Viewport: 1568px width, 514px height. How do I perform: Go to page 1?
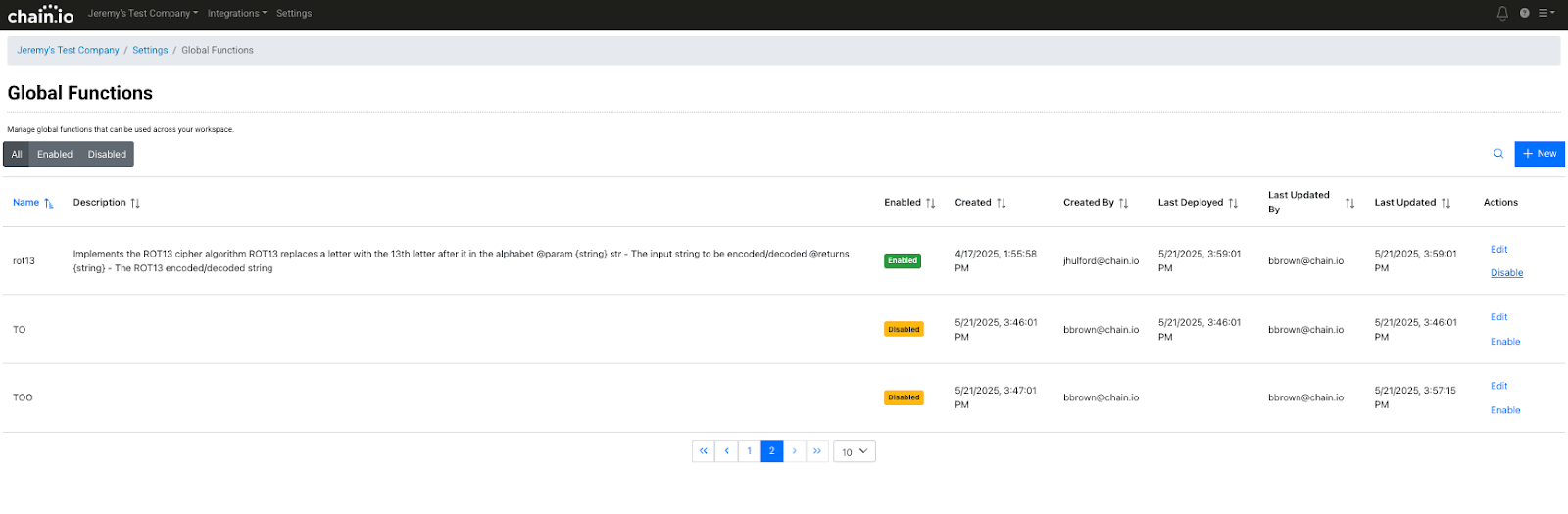[750, 451]
